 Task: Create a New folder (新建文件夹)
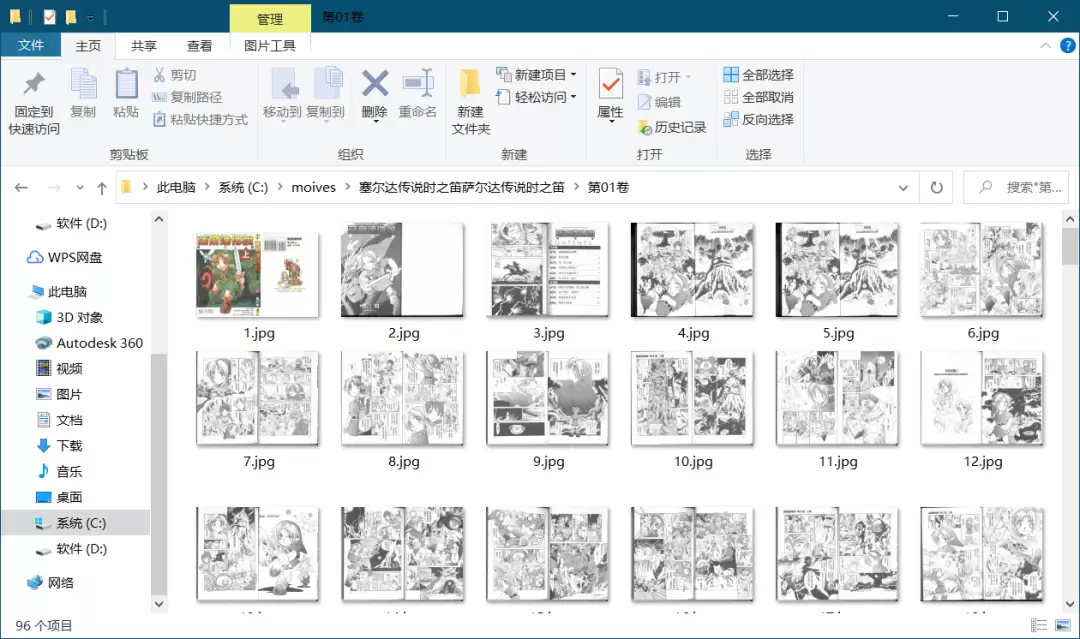click(470, 102)
